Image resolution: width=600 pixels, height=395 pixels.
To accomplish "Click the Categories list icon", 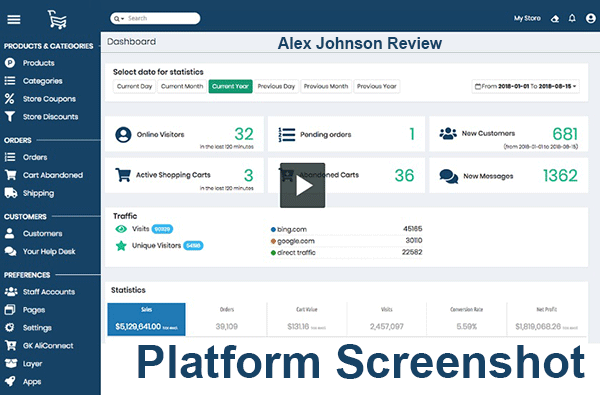I will click(10, 81).
